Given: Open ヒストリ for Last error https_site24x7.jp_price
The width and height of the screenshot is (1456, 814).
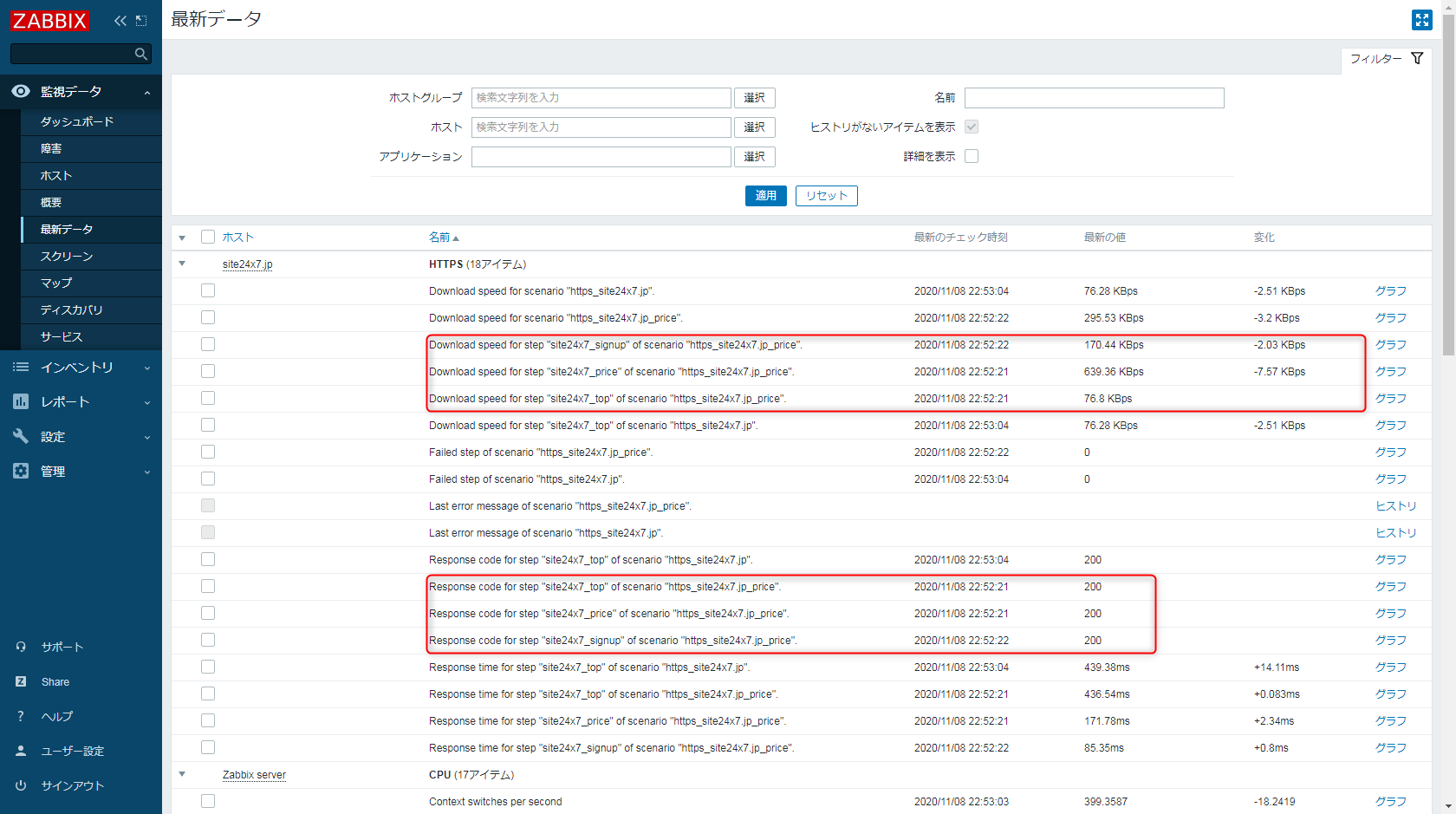Looking at the screenshot, I should (1396, 506).
